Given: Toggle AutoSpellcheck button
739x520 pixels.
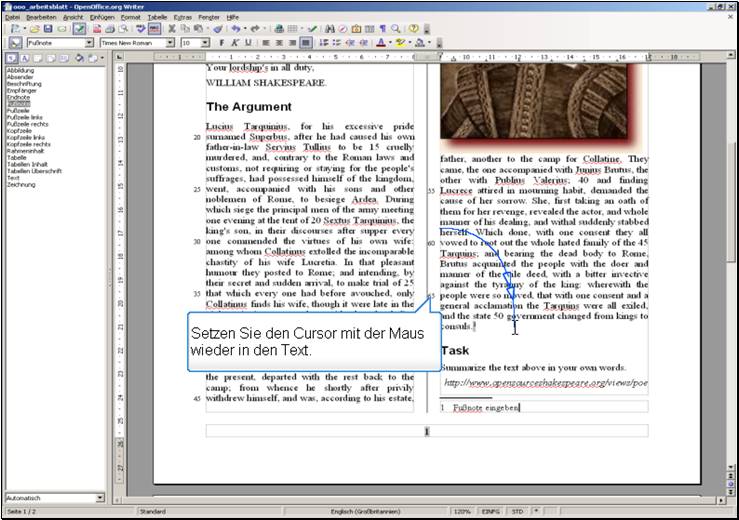Looking at the screenshot, I should tap(154, 29).
